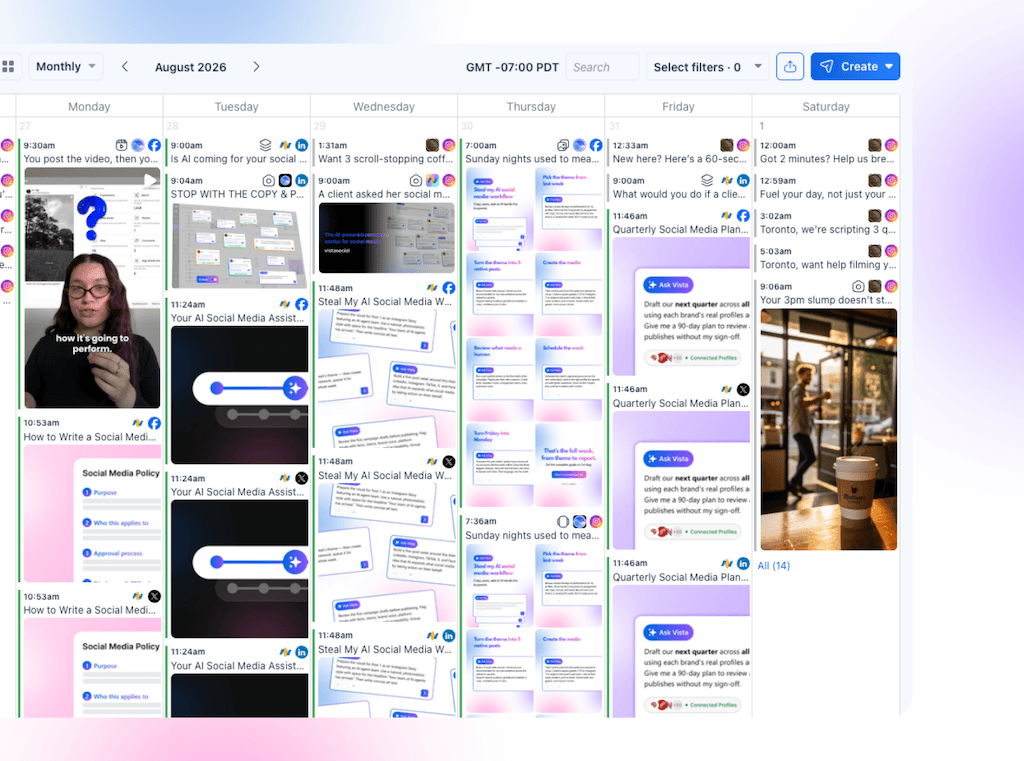Click the Monday column header
Screen dimensions: 1024x761
pos(89,106)
